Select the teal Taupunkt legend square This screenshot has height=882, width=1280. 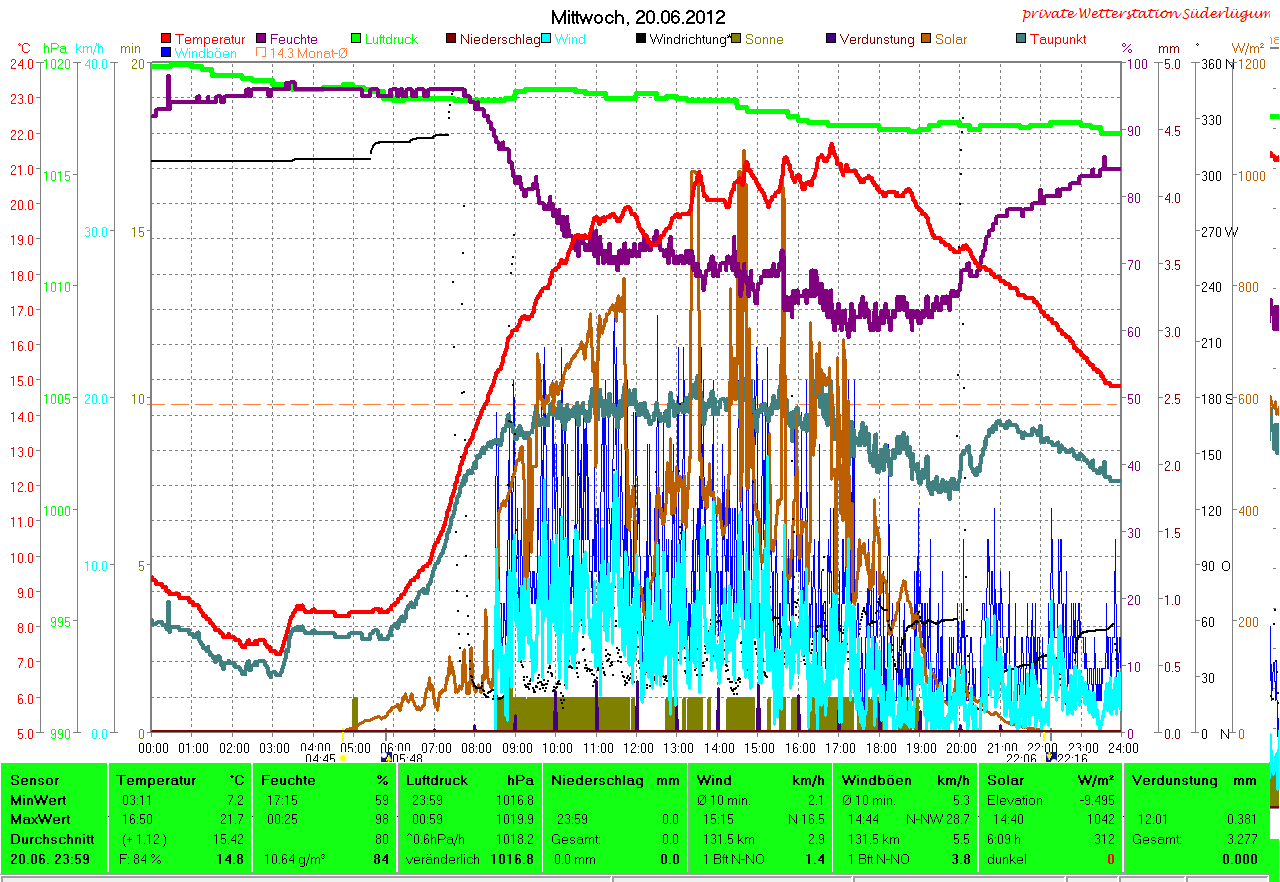(x=1021, y=39)
